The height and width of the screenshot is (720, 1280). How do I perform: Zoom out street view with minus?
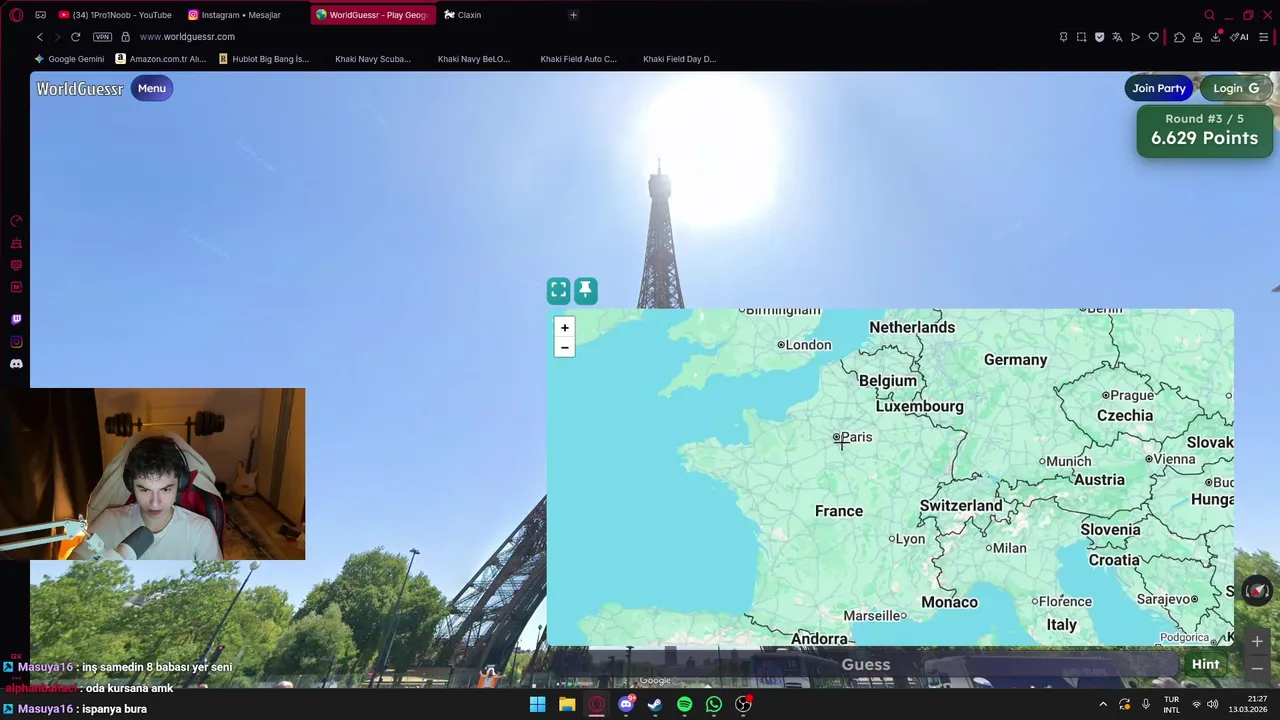[x=1257, y=668]
